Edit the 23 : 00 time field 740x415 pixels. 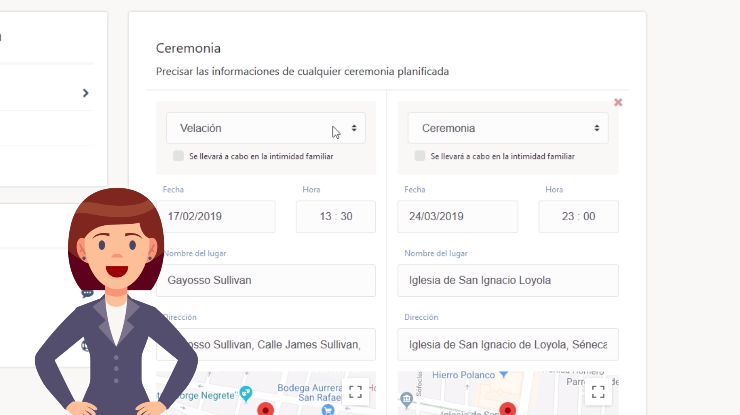[578, 216]
